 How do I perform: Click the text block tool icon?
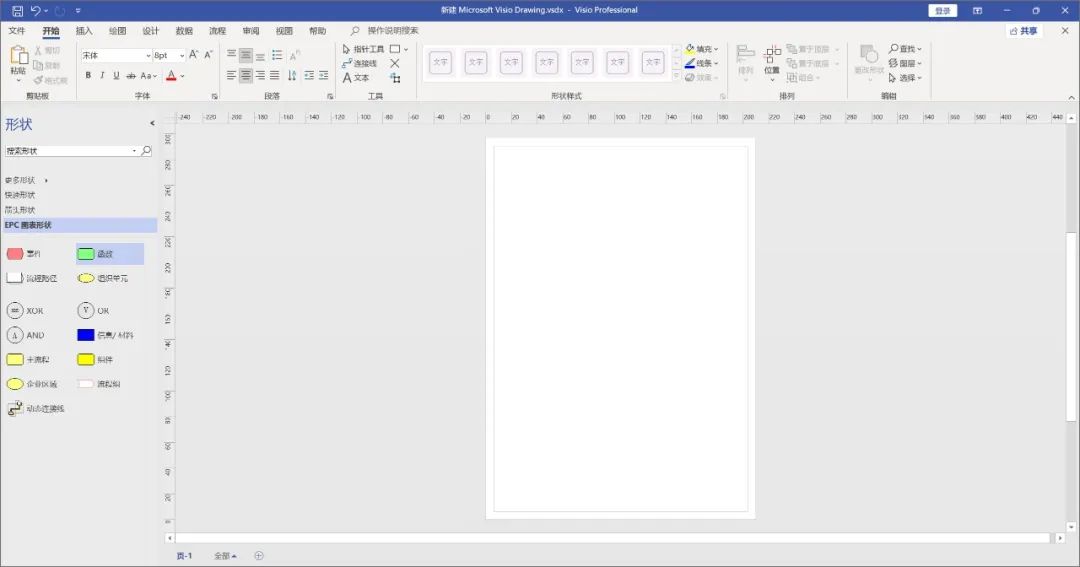[x=395, y=78]
